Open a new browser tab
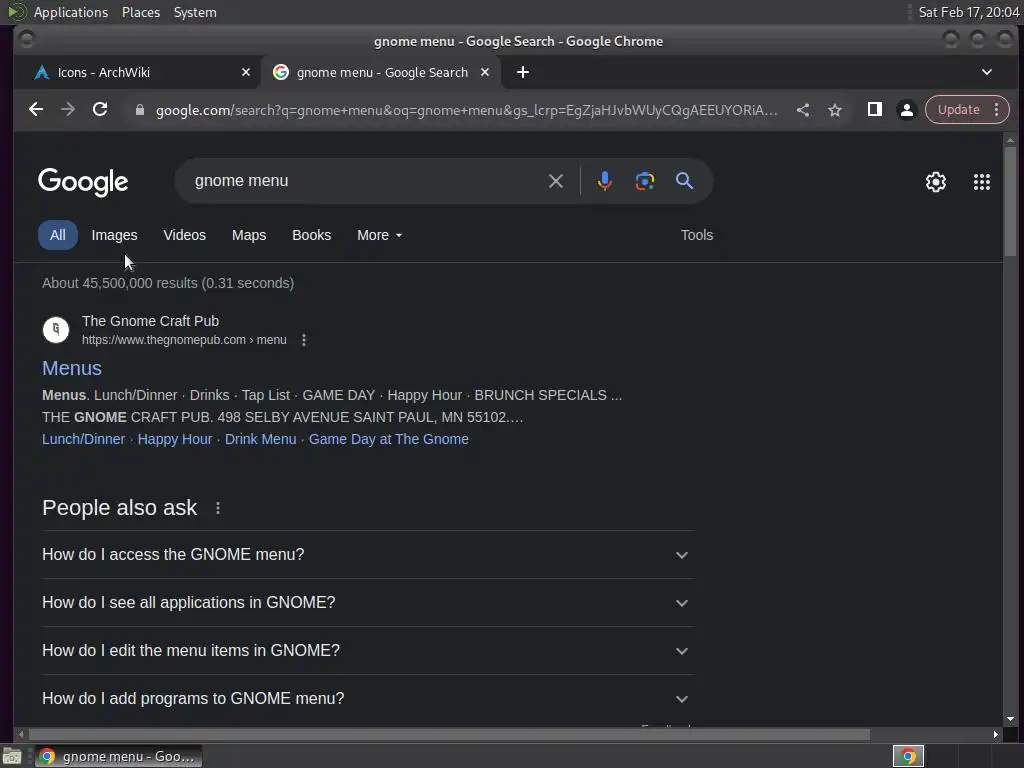The height and width of the screenshot is (768, 1024). (523, 72)
